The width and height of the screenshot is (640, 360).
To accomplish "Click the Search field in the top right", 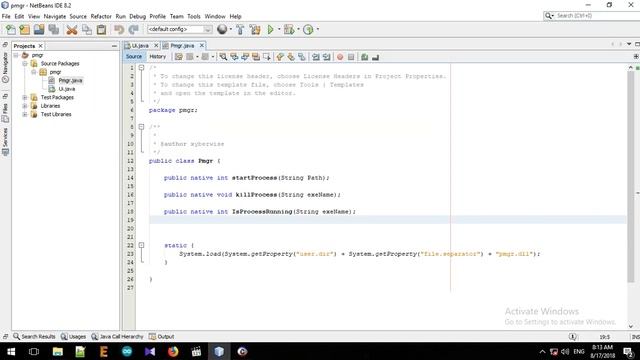I will (x=591, y=16).
